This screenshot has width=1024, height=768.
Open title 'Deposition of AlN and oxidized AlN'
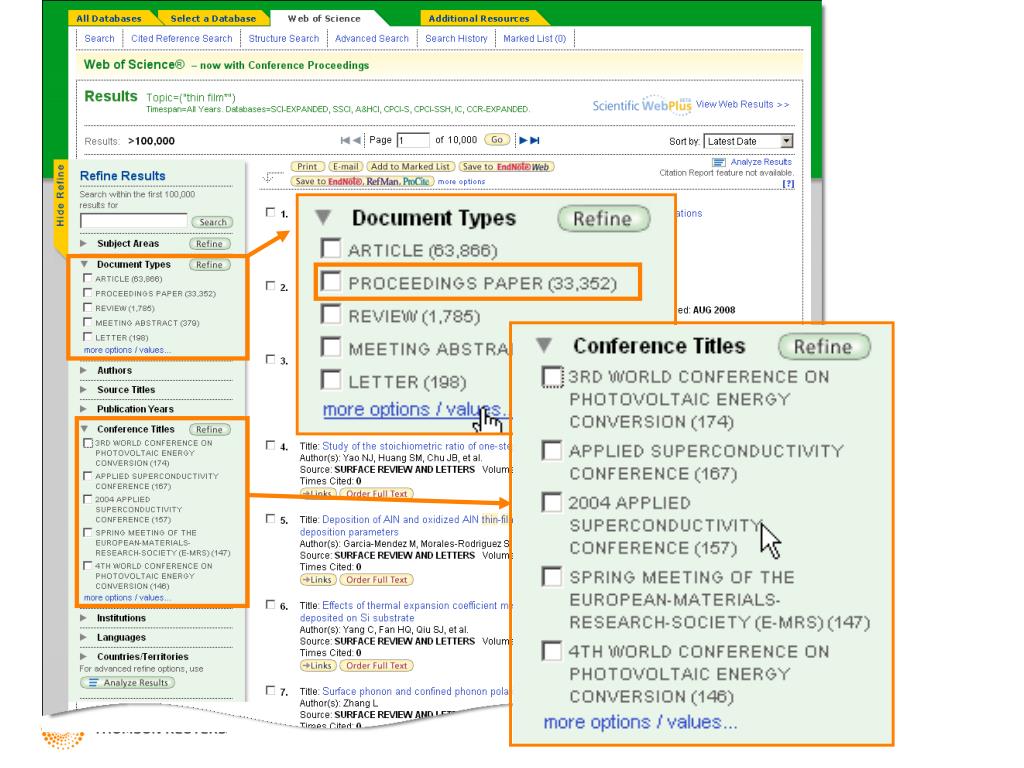[417, 526]
